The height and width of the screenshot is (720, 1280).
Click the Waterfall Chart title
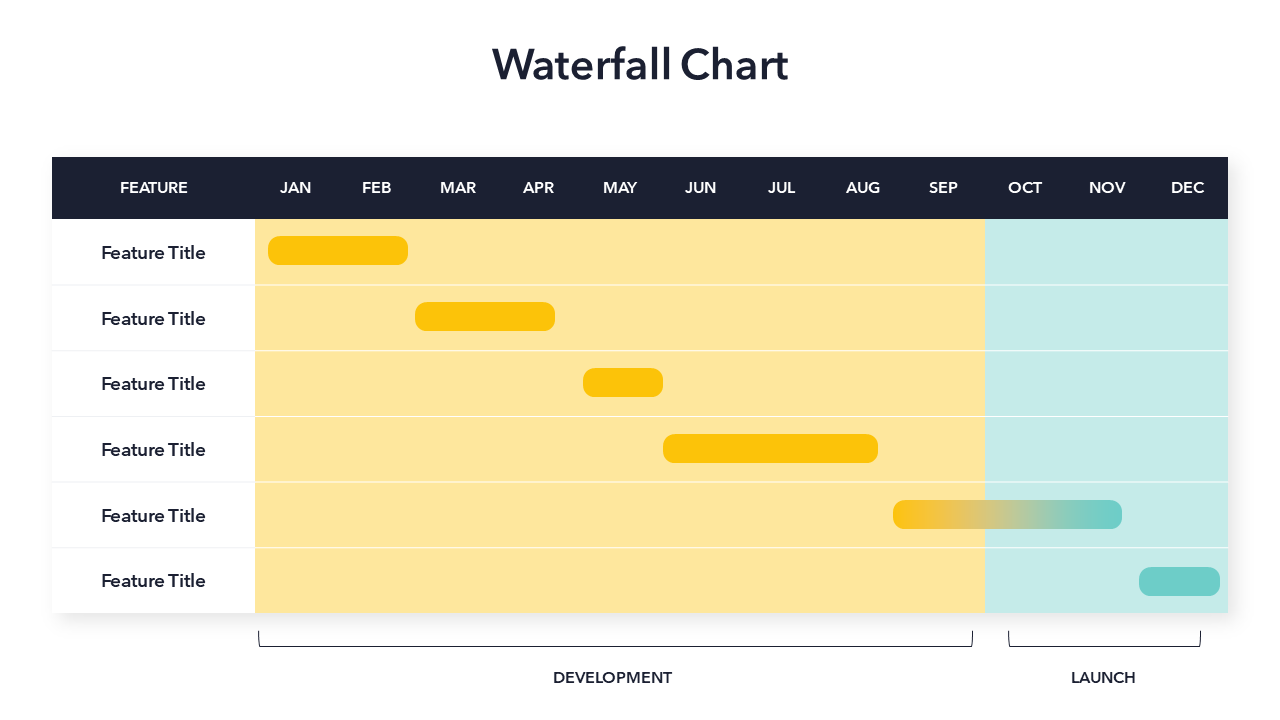(x=640, y=65)
